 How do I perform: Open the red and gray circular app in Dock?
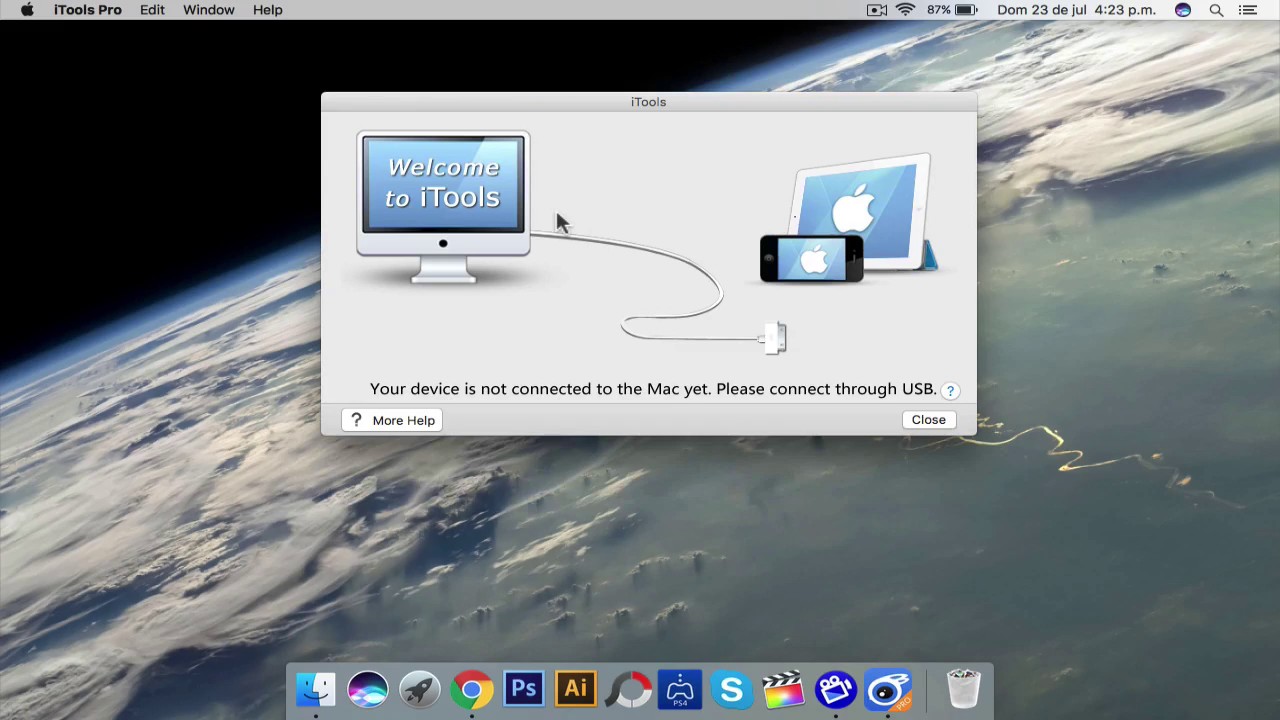(628, 690)
